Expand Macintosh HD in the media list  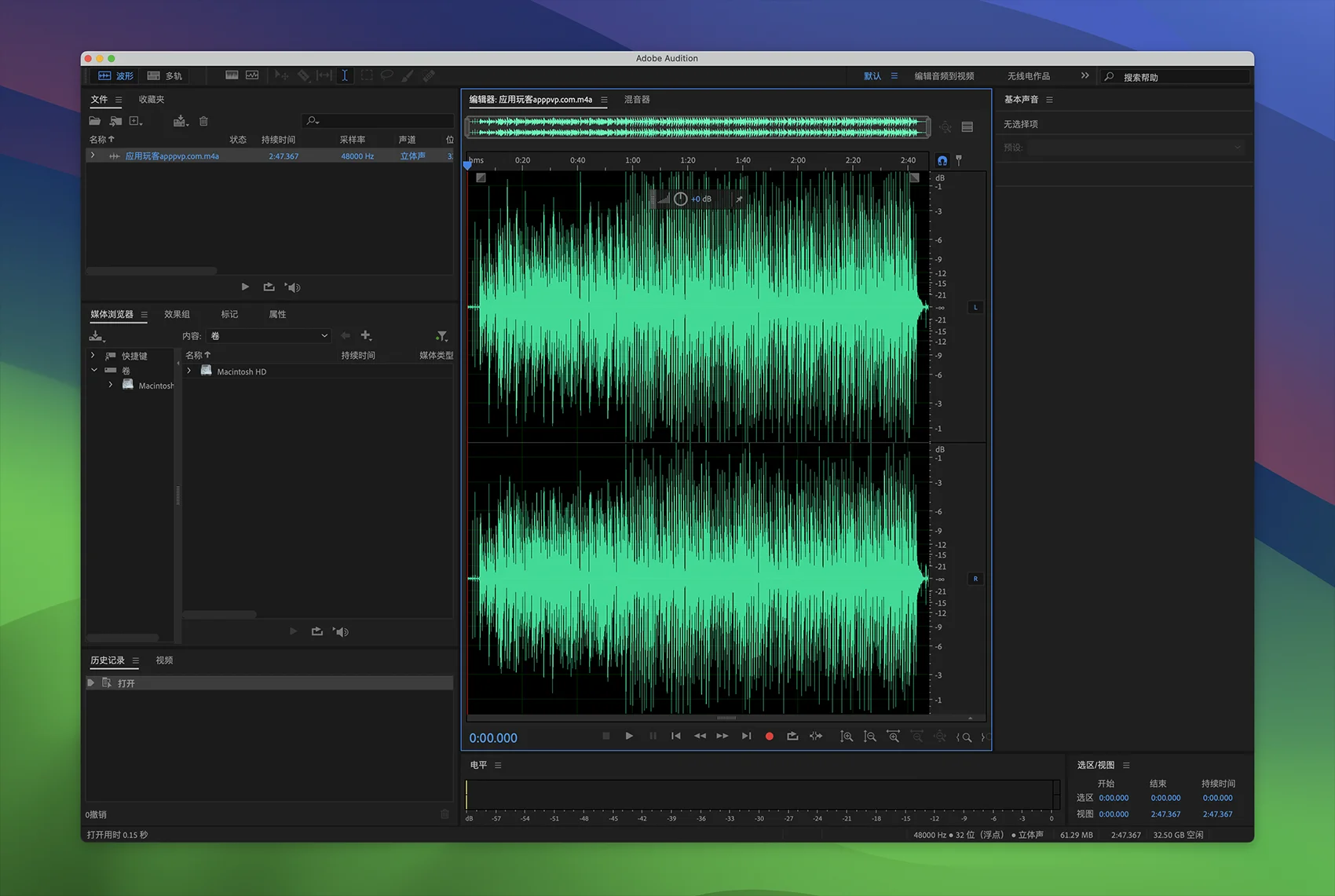189,371
